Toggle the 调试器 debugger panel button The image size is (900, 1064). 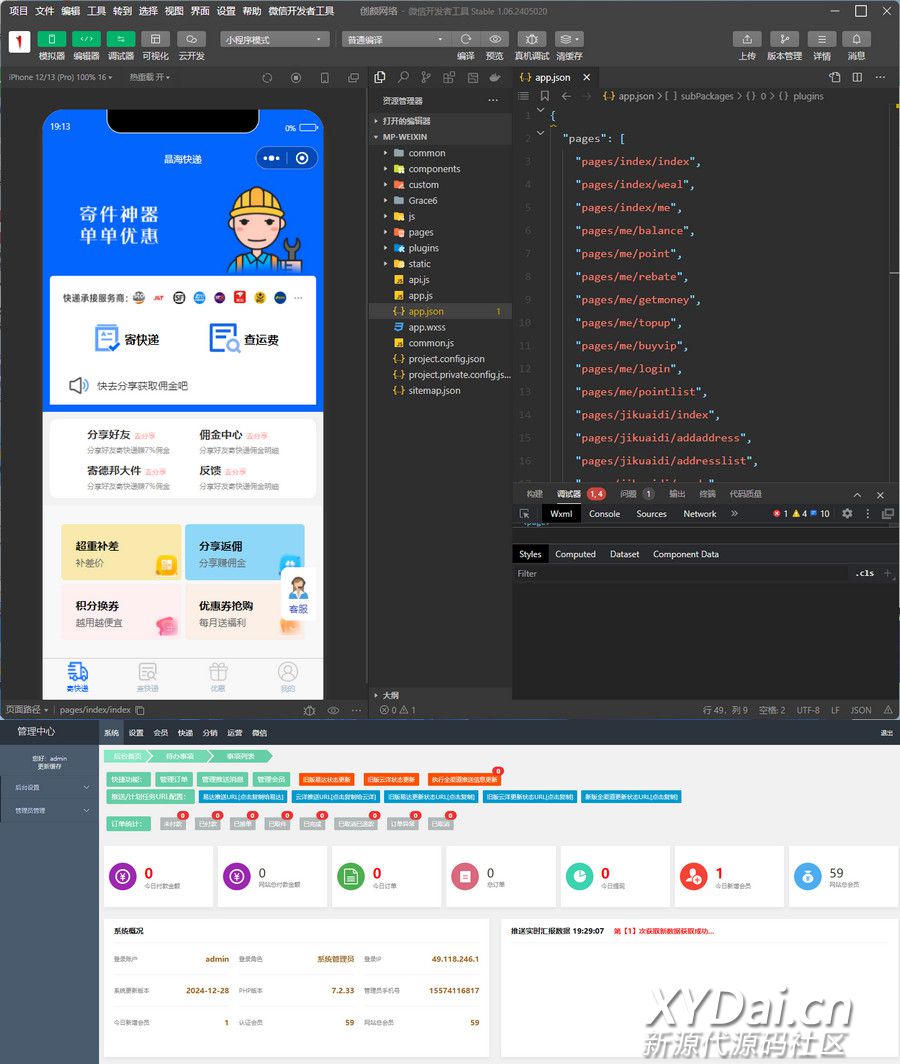click(120, 39)
